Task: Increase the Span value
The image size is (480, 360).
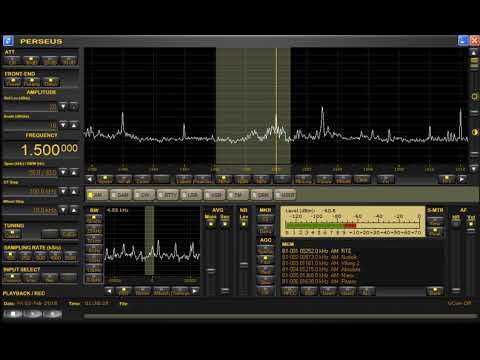Action: (74, 172)
